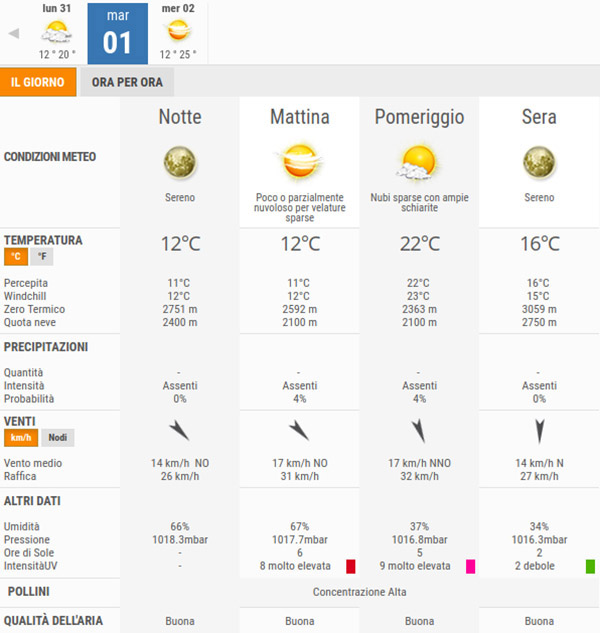Click the PRECIPITAZIONI section label
600x633 pixels.
click(x=46, y=347)
